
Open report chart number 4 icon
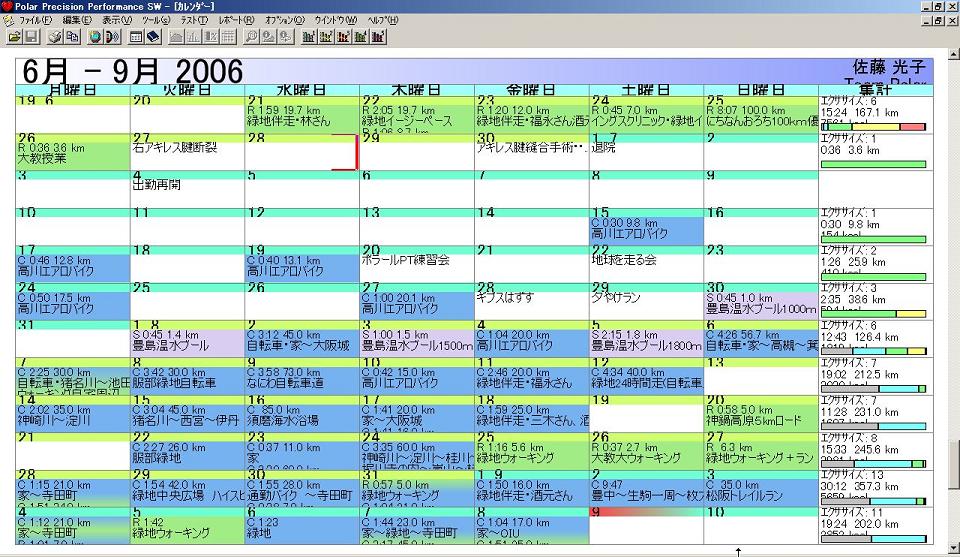360,37
